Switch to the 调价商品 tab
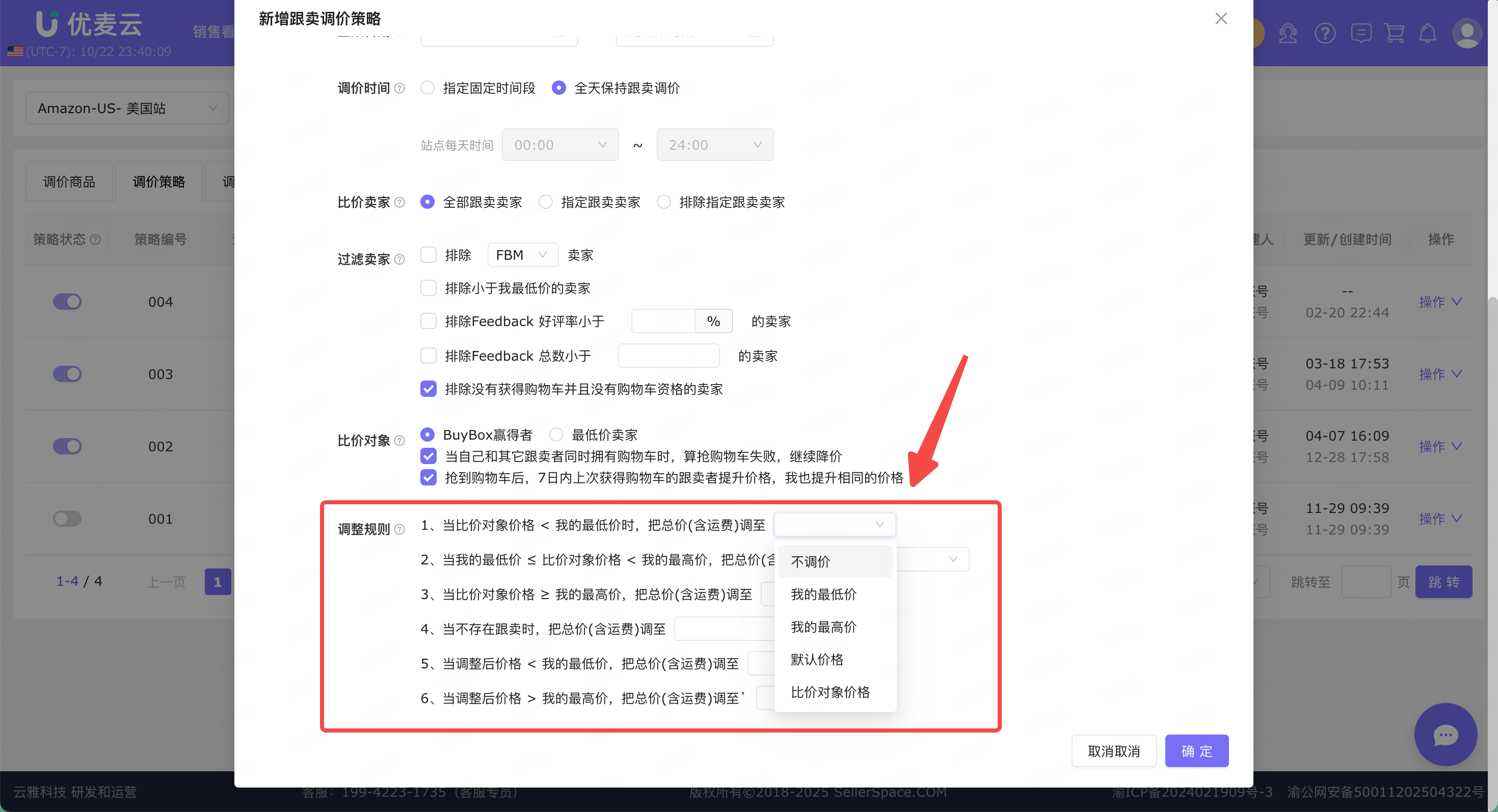This screenshot has width=1498, height=812. tap(69, 182)
